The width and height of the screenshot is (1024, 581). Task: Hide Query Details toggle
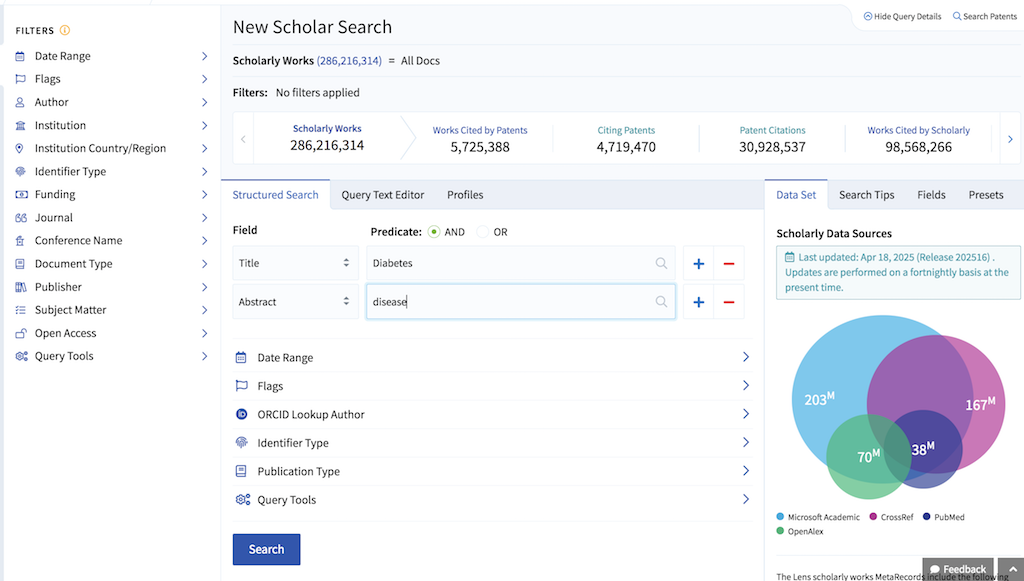[x=901, y=17]
